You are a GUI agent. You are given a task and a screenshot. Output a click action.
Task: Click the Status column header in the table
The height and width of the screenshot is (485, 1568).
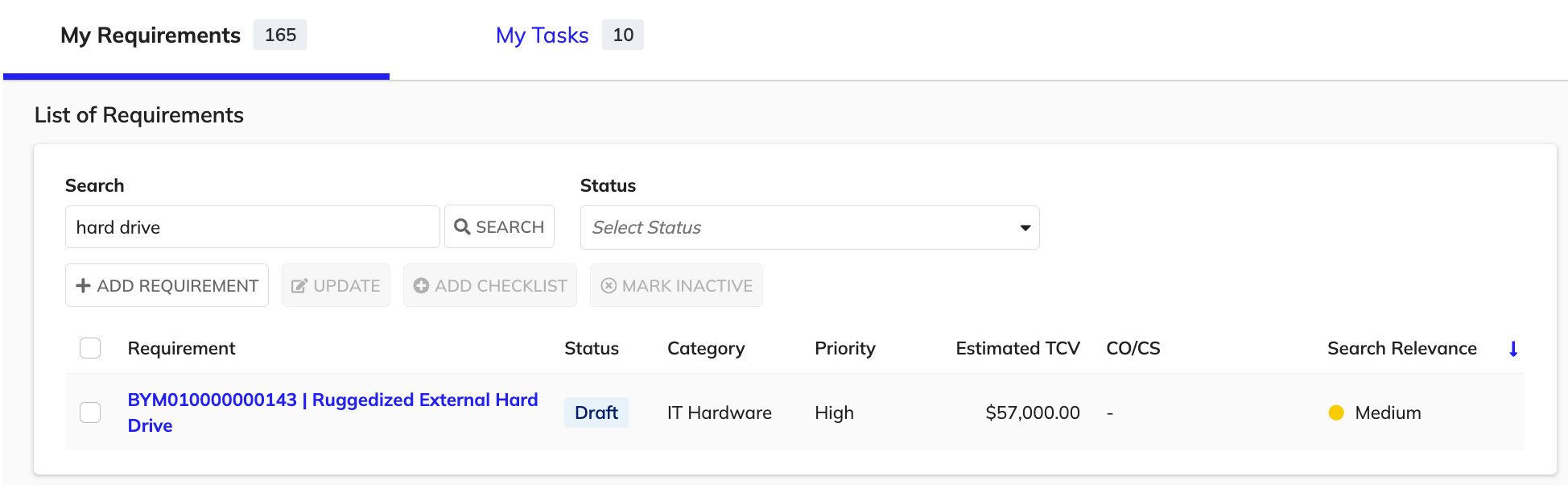592,348
